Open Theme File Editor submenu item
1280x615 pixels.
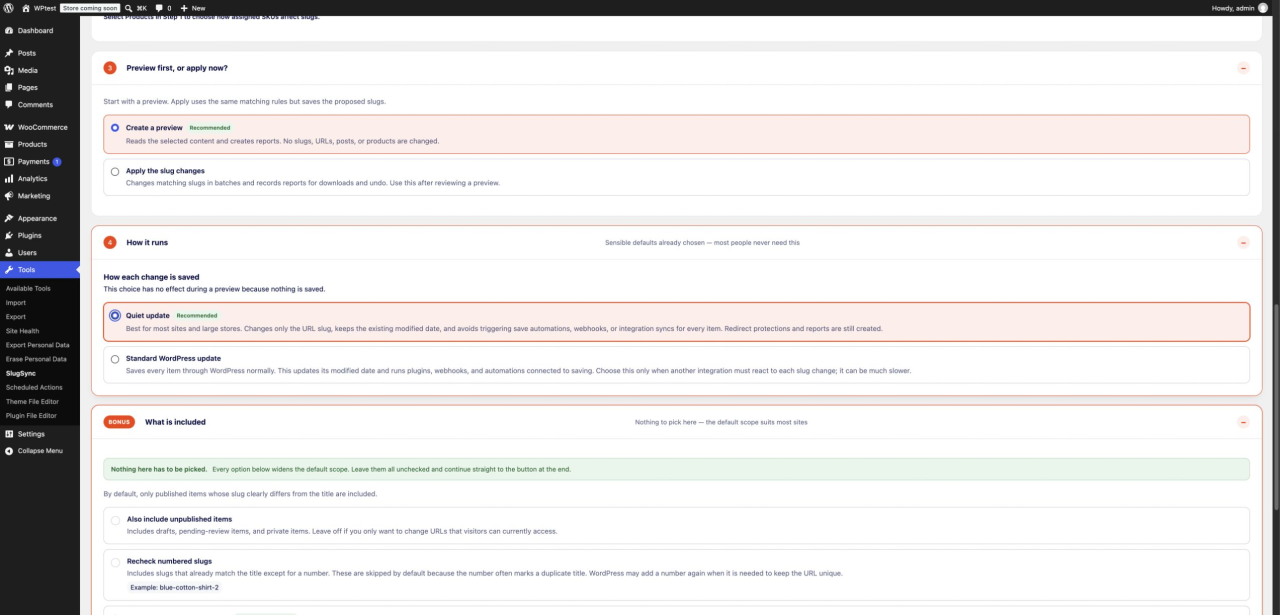point(32,401)
